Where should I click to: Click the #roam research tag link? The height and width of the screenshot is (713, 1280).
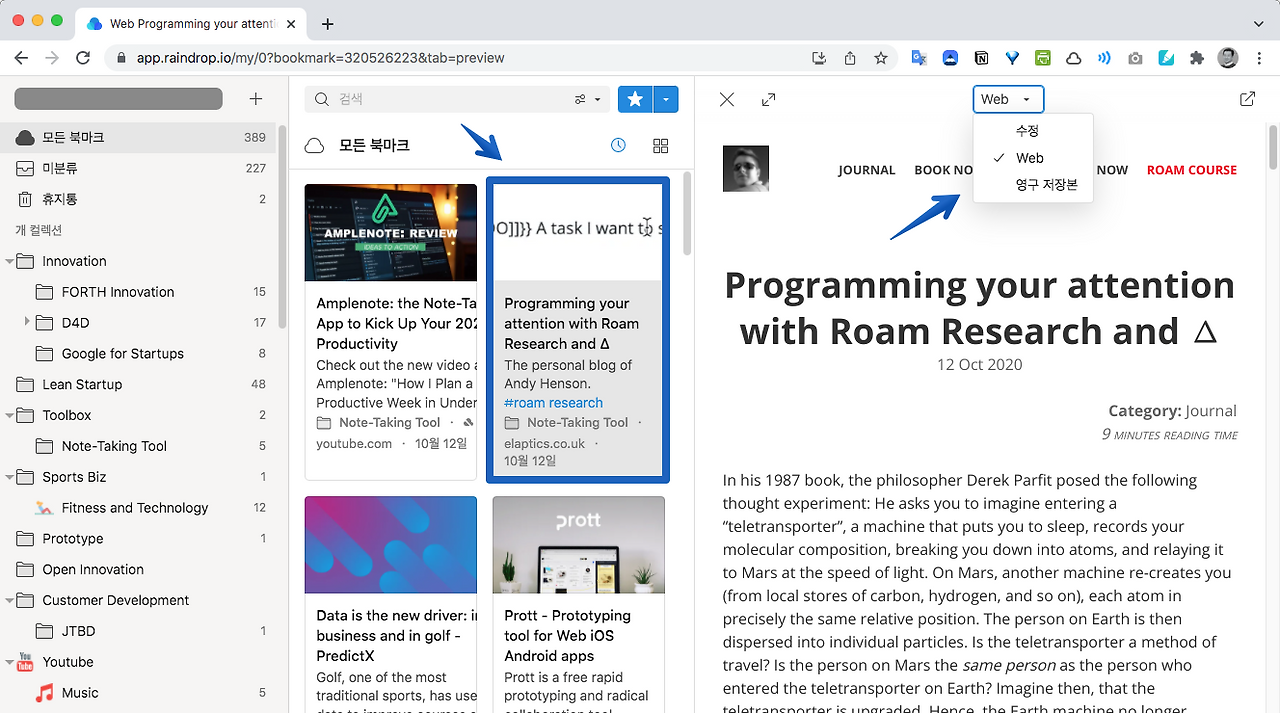point(553,403)
